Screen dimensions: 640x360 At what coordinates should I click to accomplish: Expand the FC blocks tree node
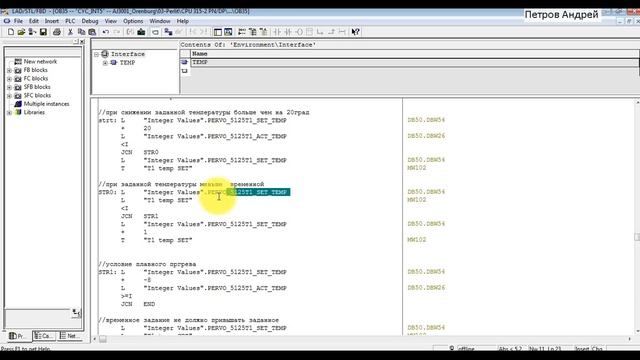[9, 79]
